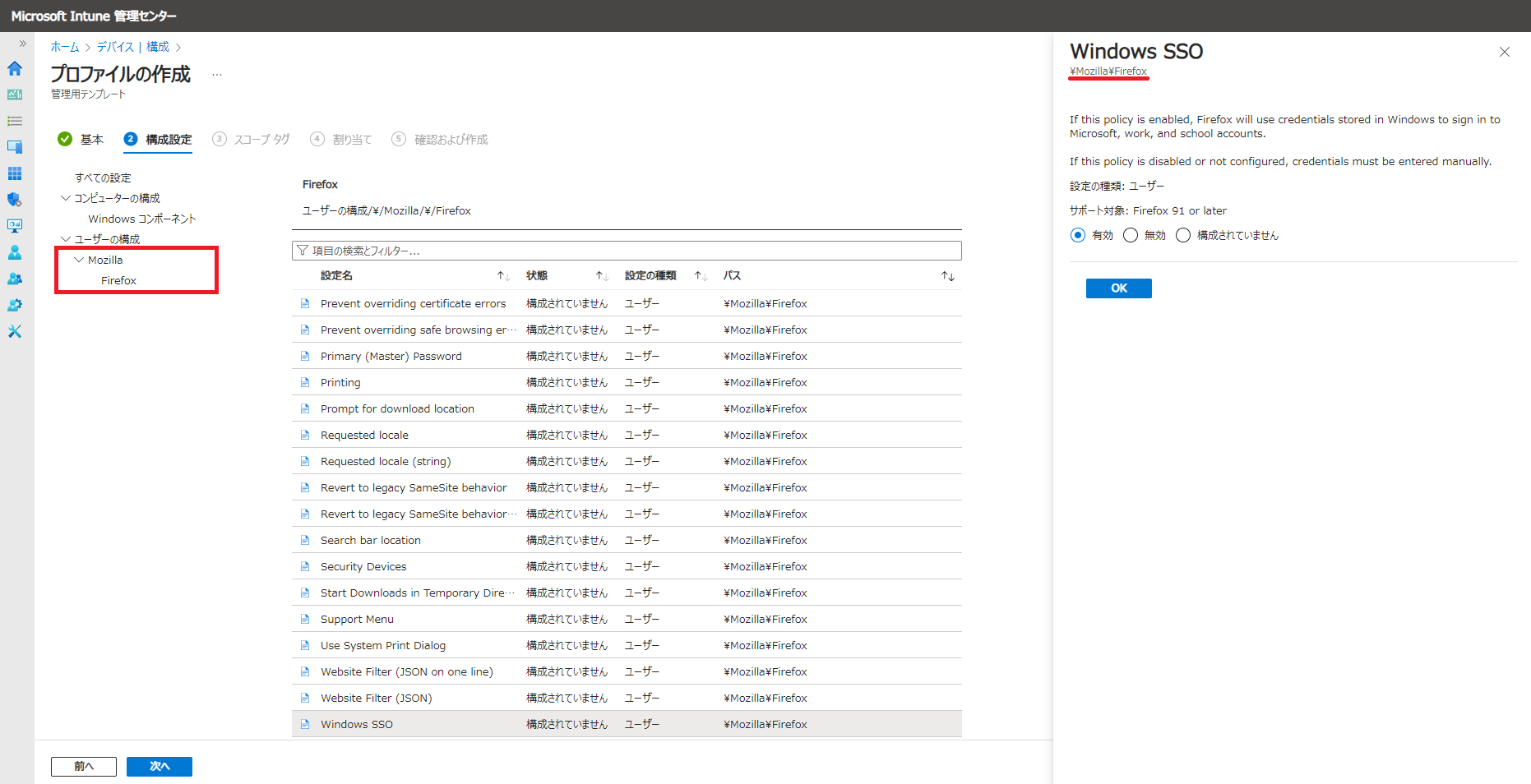Select Windows コンポーネント in the tree
Image resolution: width=1531 pixels, height=784 pixels.
click(x=142, y=219)
